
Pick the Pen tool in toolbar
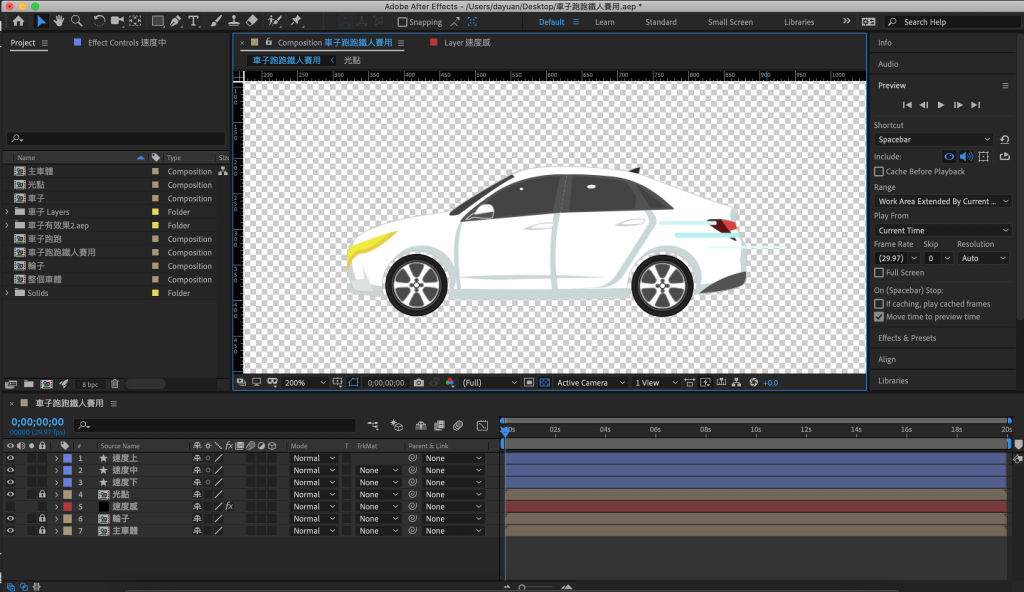(175, 21)
